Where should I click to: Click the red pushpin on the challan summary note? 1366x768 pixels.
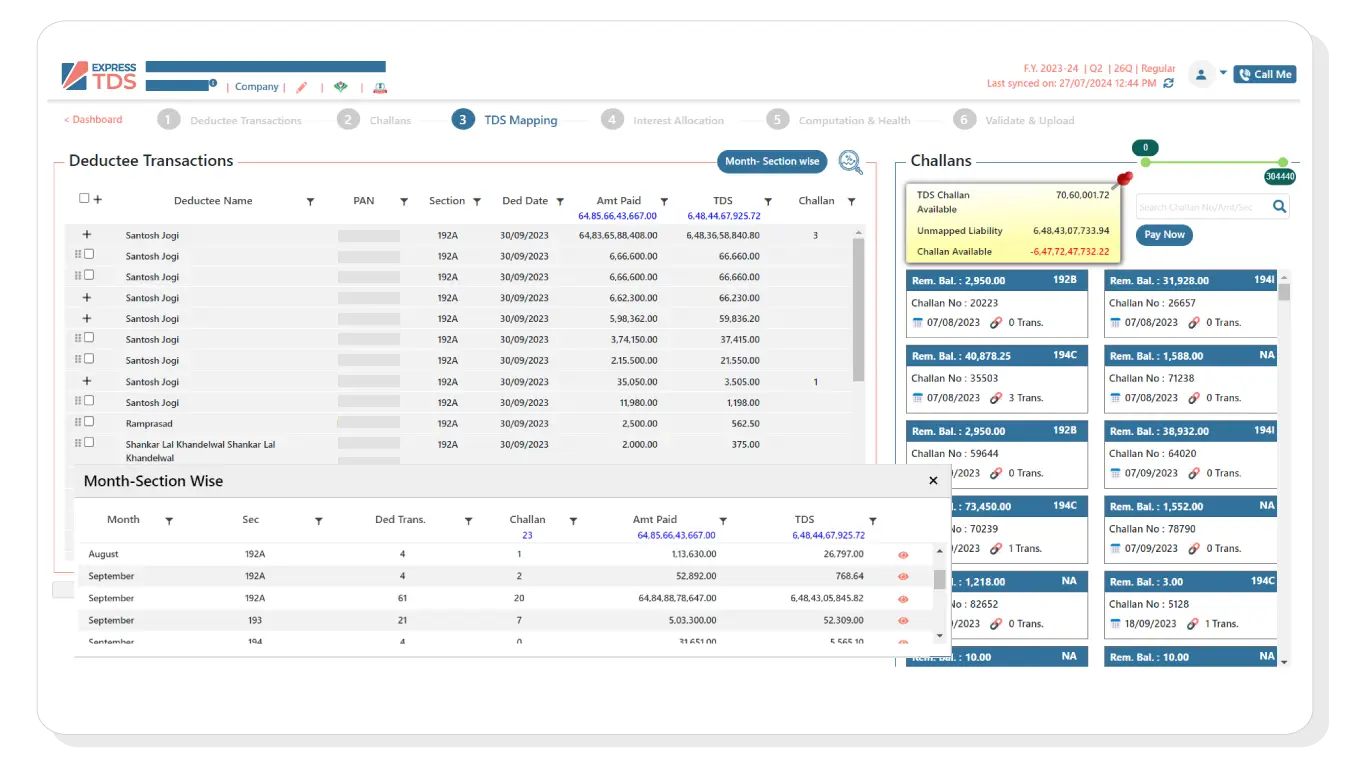(1123, 180)
